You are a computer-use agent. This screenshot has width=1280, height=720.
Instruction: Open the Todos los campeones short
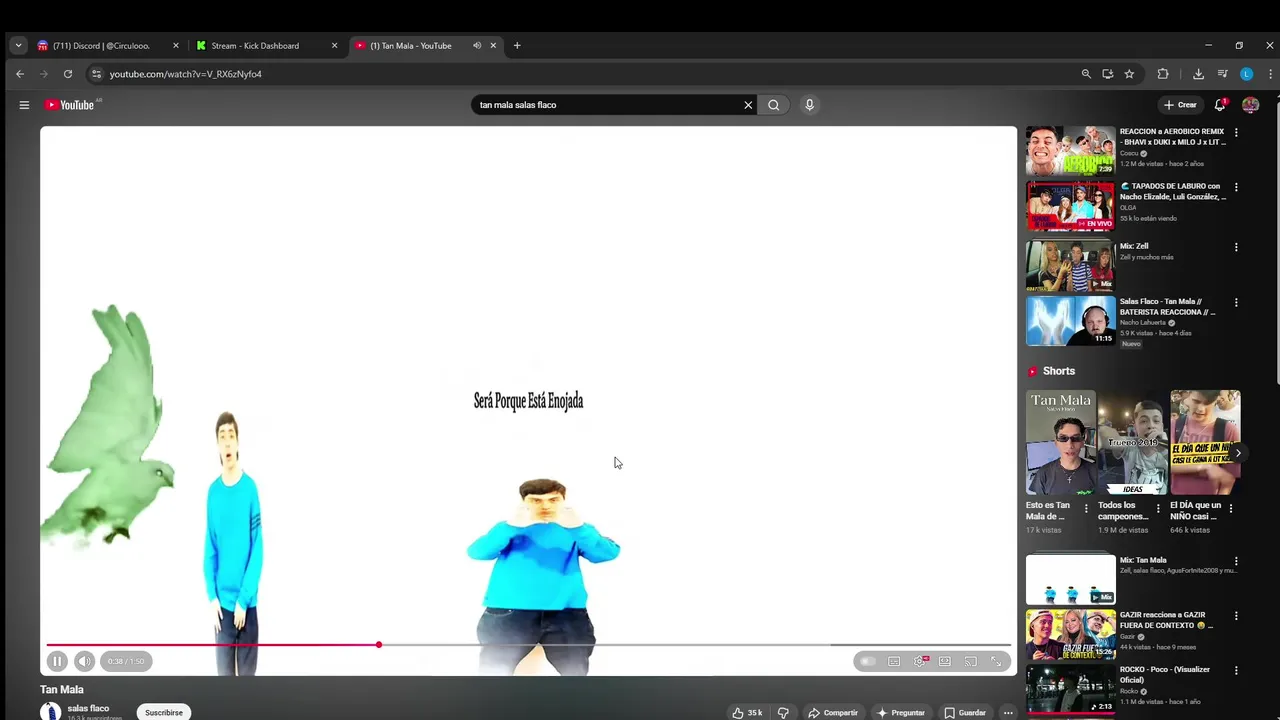tap(1133, 443)
